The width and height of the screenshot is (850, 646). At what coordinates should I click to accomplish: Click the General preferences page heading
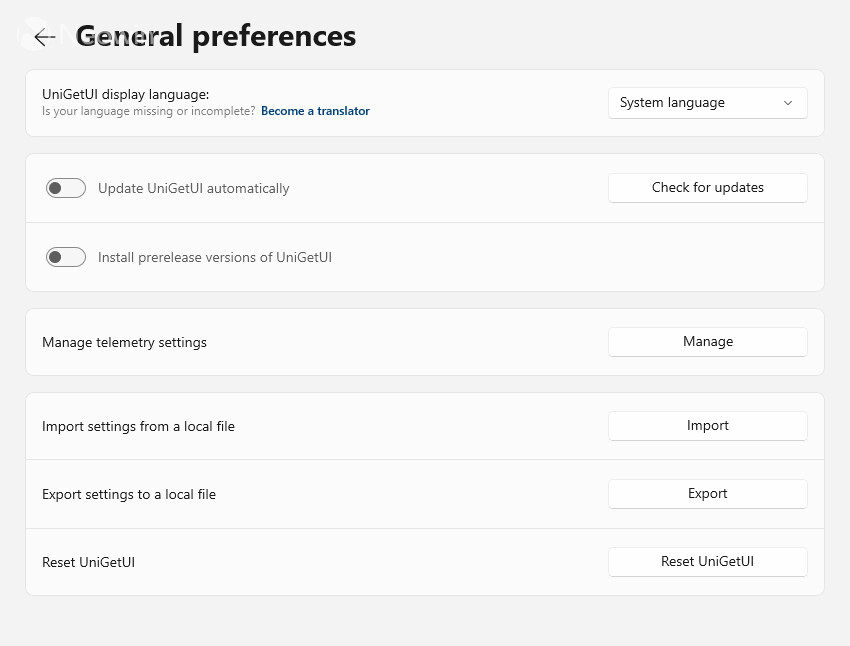(x=215, y=36)
